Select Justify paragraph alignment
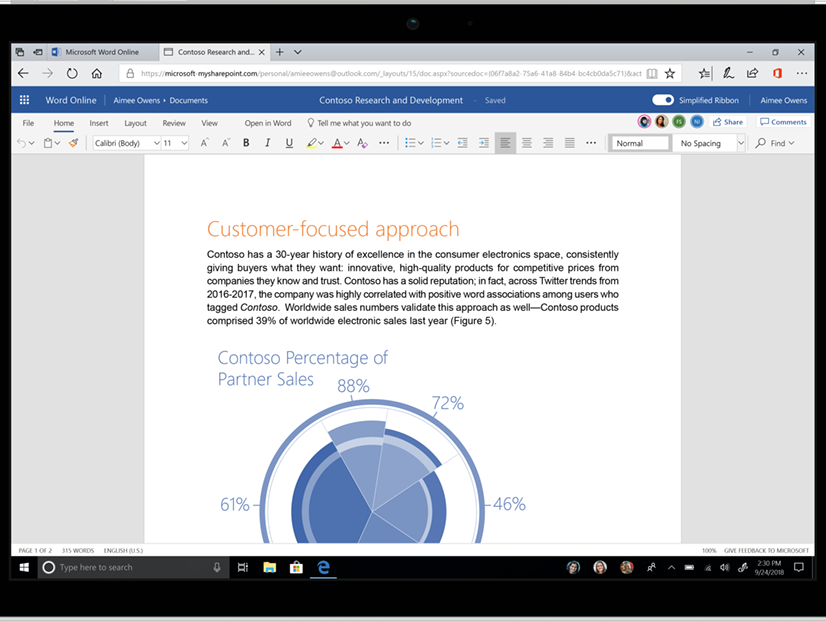This screenshot has width=826, height=621. click(x=569, y=143)
